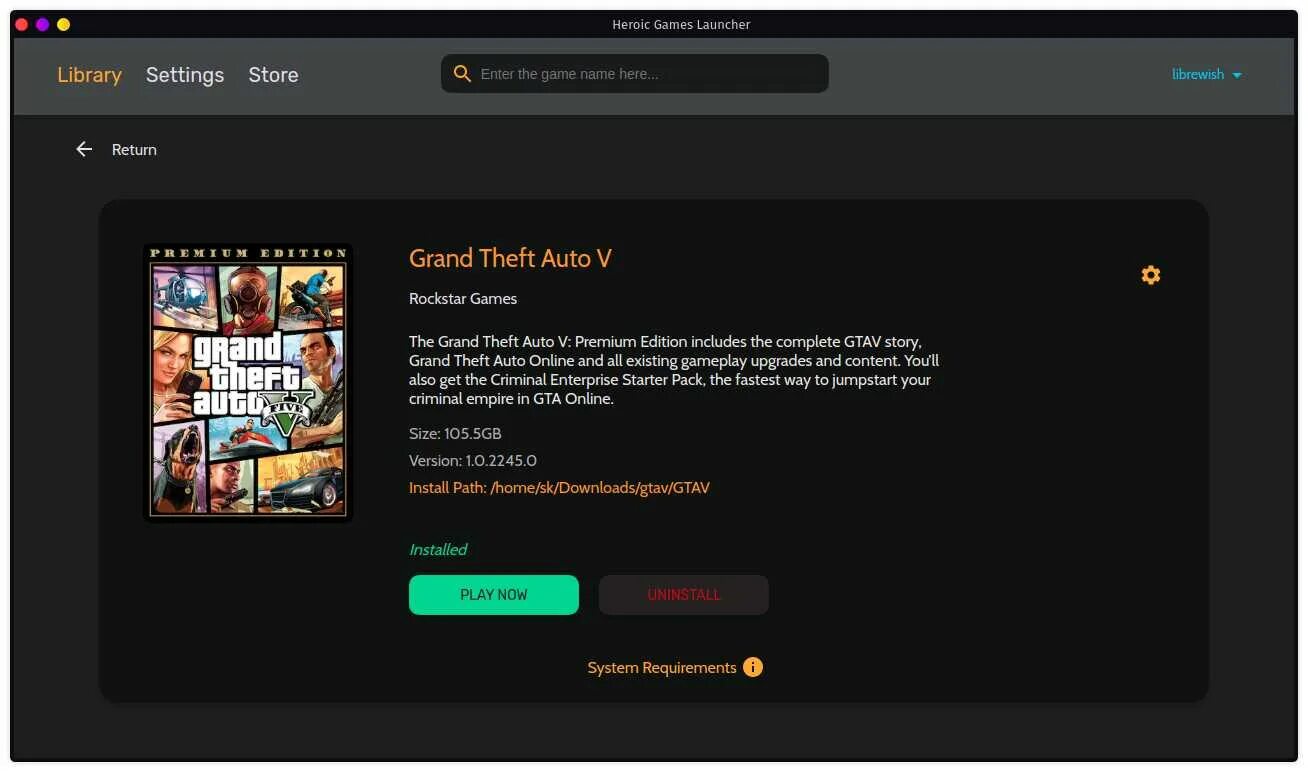
Task: Click the back arrow icon
Action: [x=84, y=149]
